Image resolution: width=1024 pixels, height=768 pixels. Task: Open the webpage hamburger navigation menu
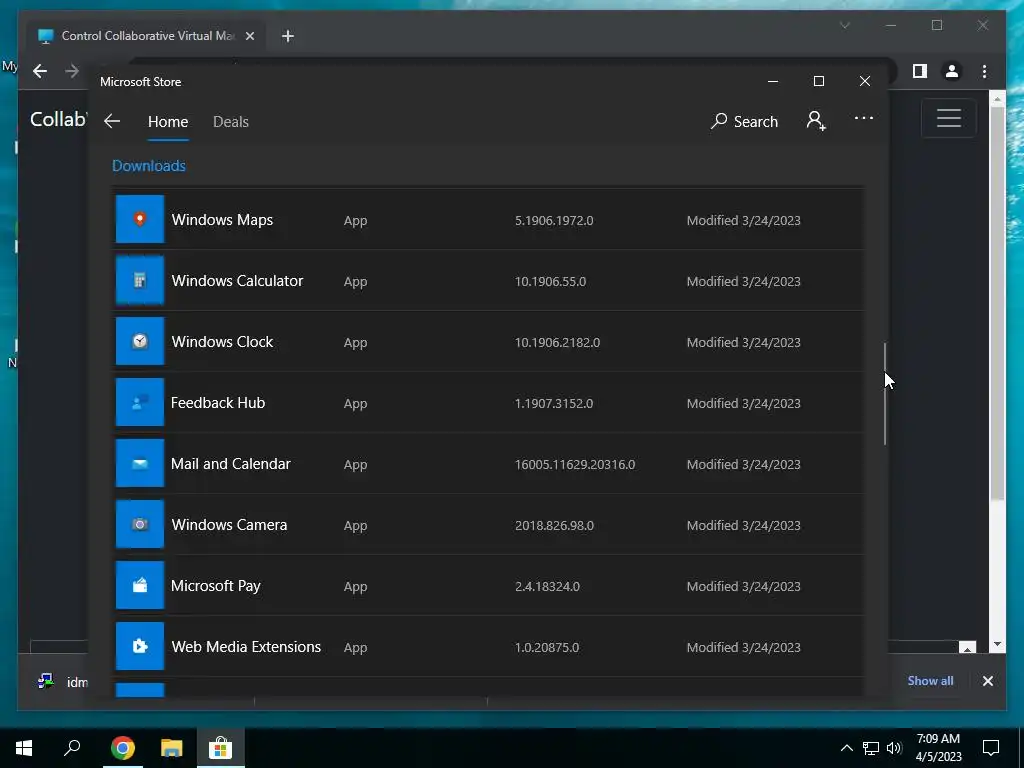(949, 118)
